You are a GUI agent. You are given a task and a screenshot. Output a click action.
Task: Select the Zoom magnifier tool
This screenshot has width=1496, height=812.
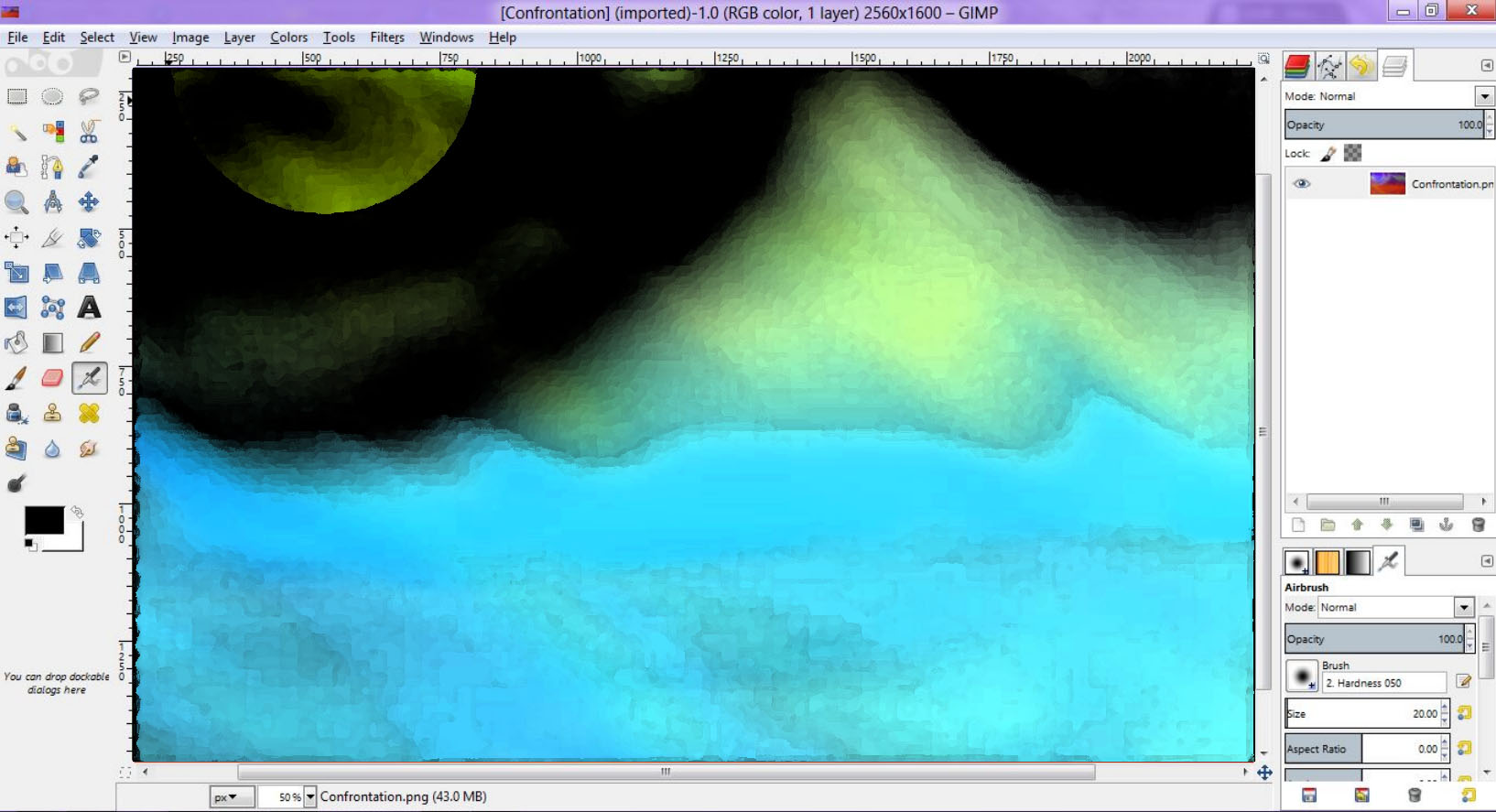pyautogui.click(x=16, y=202)
